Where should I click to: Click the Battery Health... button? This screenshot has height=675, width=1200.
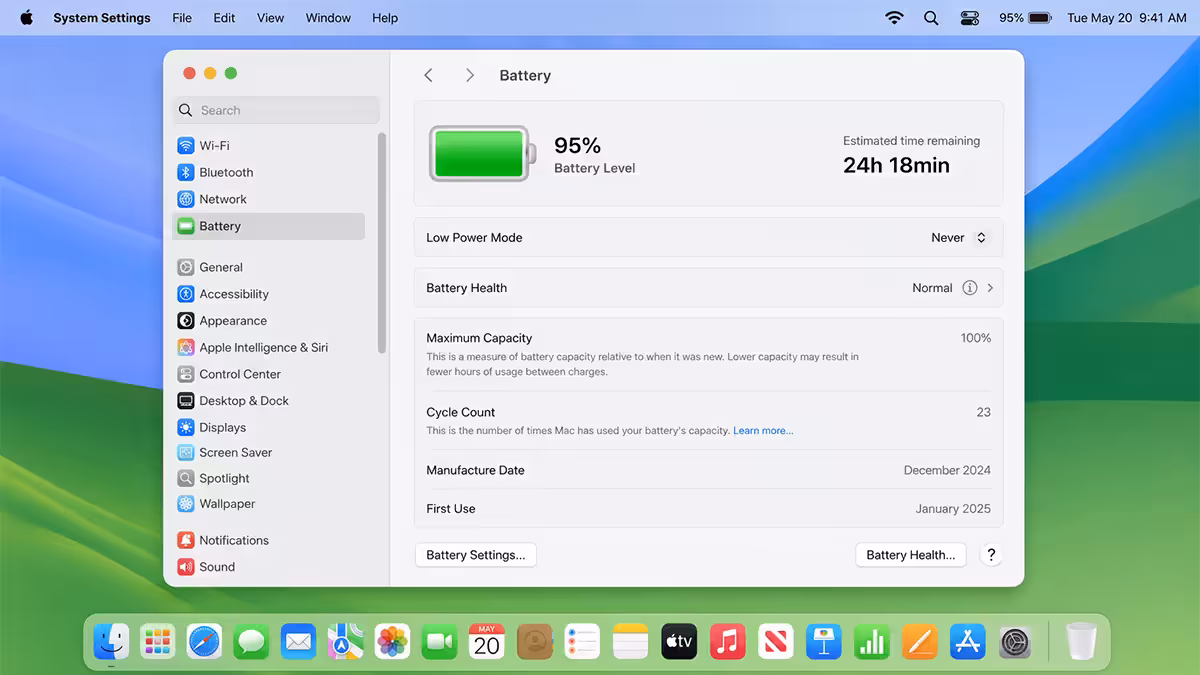(x=911, y=555)
